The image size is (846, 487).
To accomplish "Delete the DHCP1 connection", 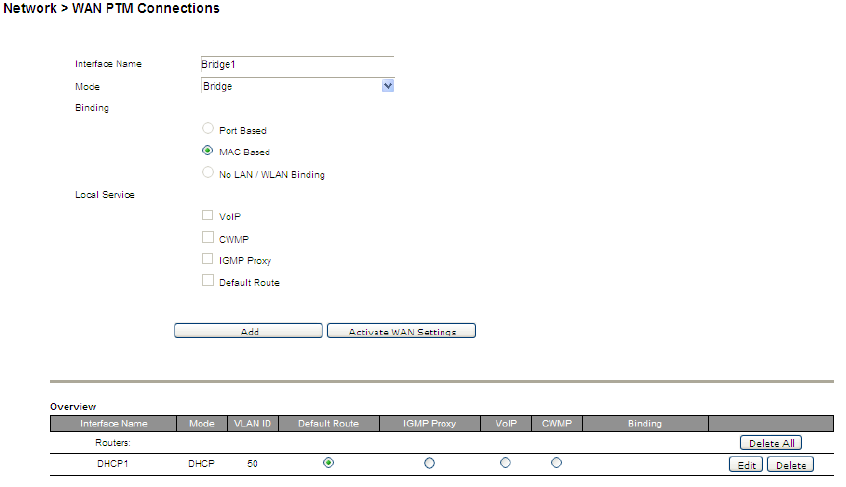I will point(790,464).
